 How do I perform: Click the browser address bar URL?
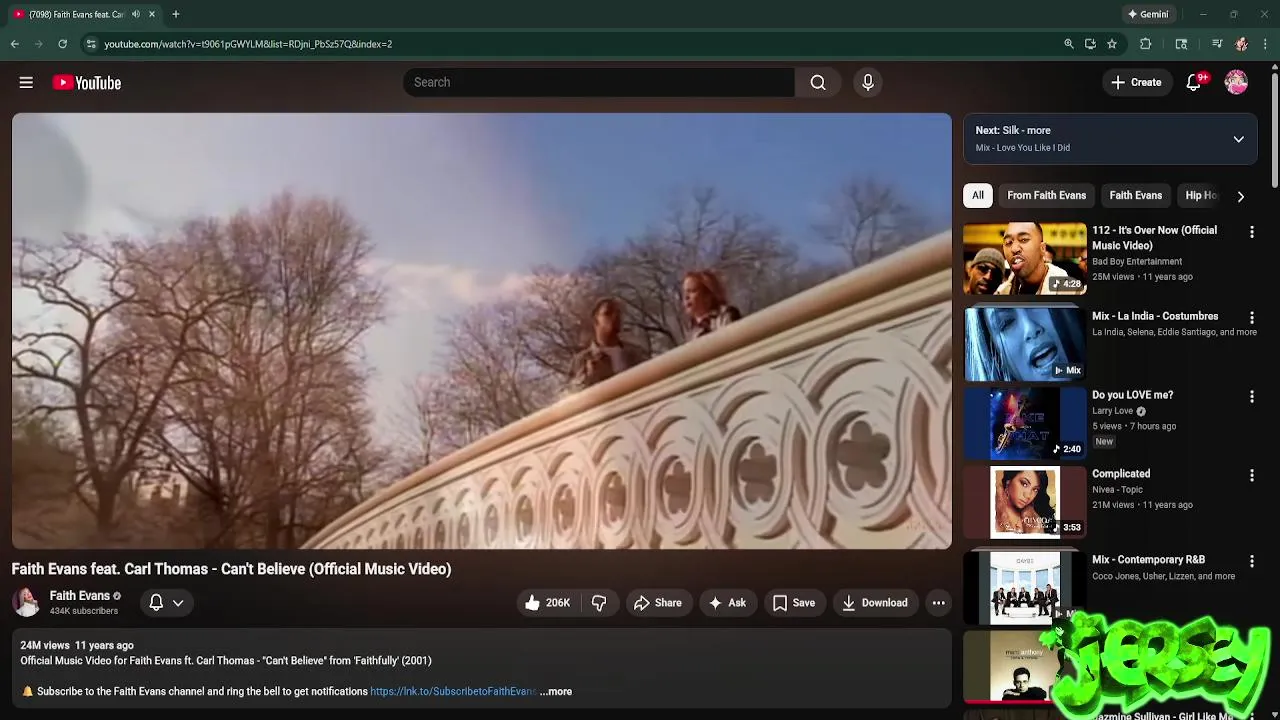[248, 44]
